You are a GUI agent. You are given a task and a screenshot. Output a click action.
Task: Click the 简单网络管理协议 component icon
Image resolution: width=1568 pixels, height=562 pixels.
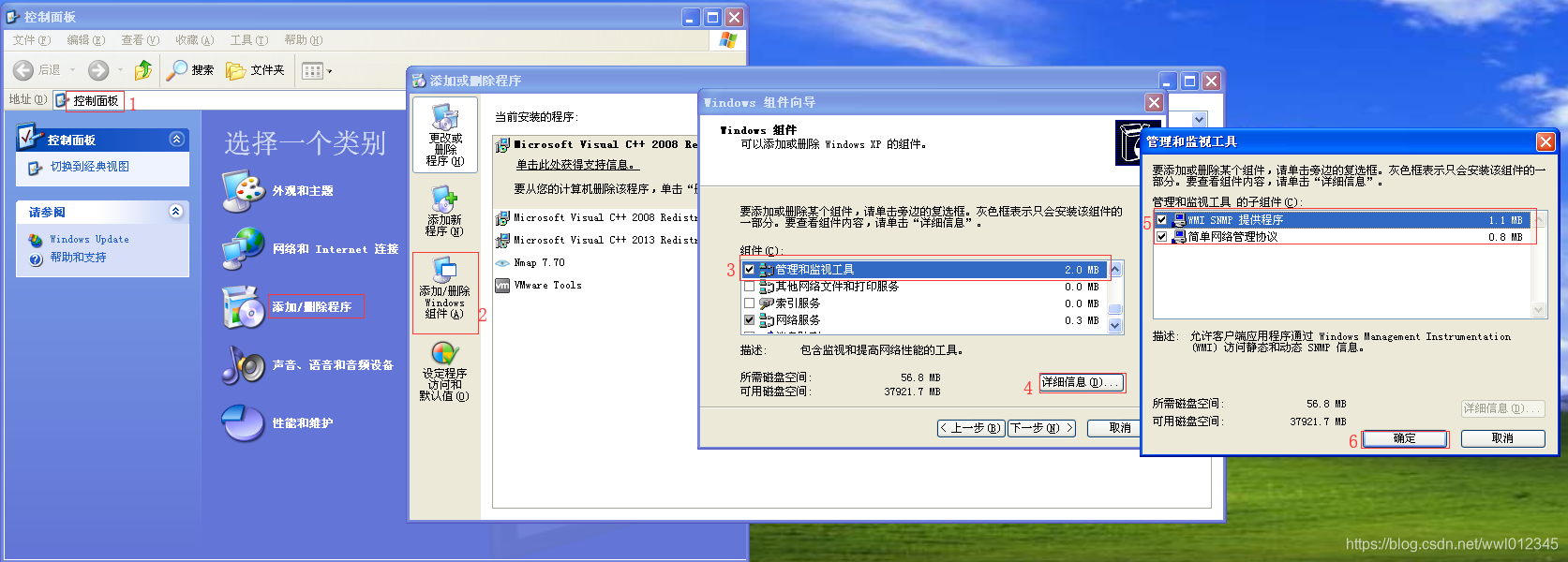pyautogui.click(x=1179, y=237)
